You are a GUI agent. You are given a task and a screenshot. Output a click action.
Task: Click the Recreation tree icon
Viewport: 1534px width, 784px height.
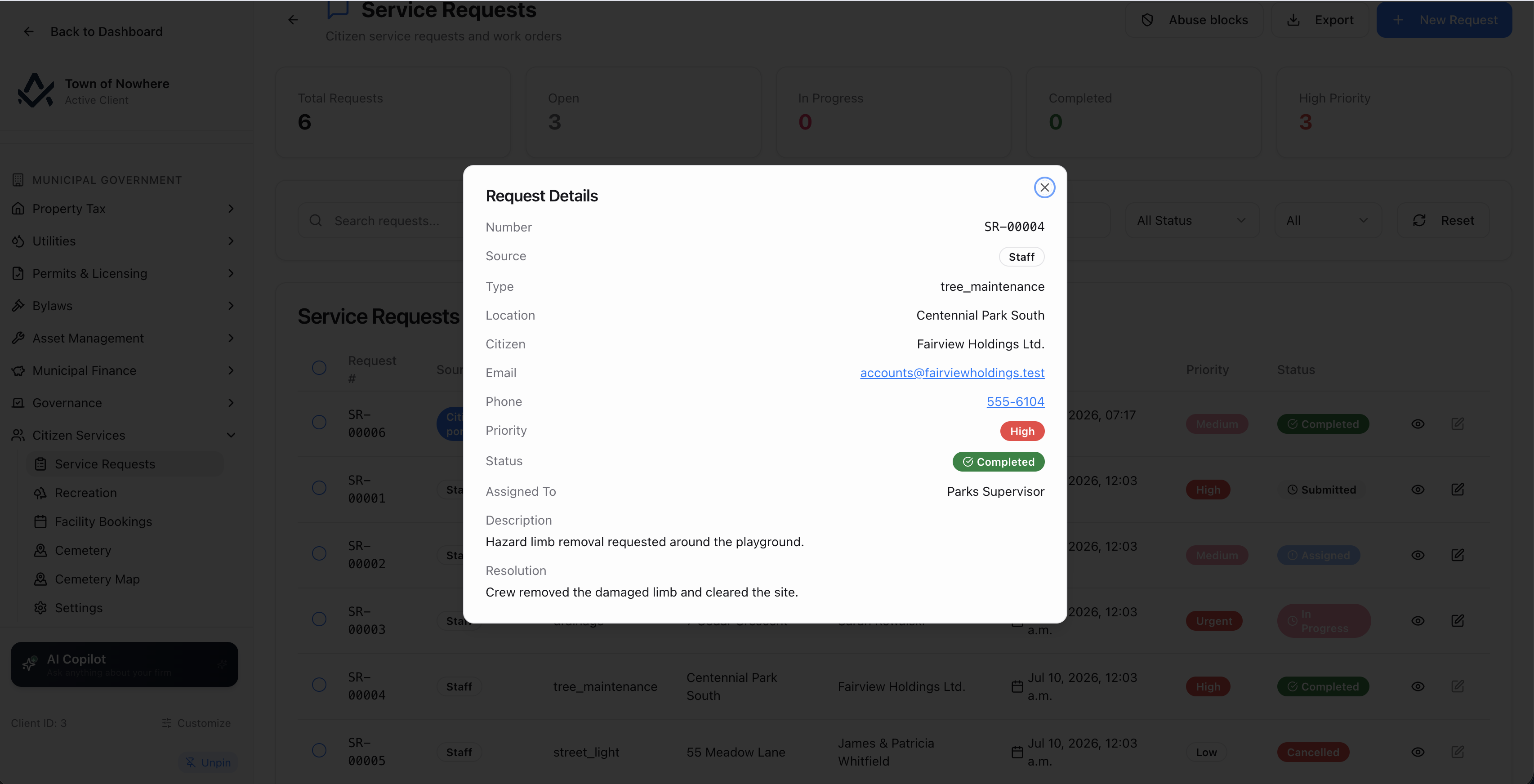(x=40, y=493)
